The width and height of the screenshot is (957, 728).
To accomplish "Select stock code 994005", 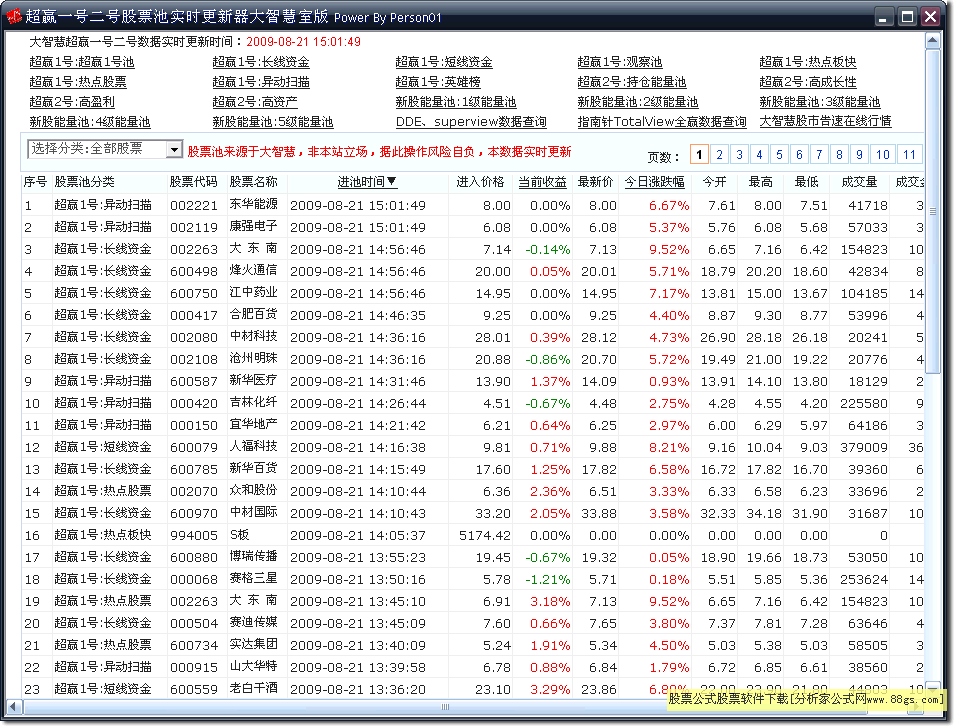I will [193, 535].
